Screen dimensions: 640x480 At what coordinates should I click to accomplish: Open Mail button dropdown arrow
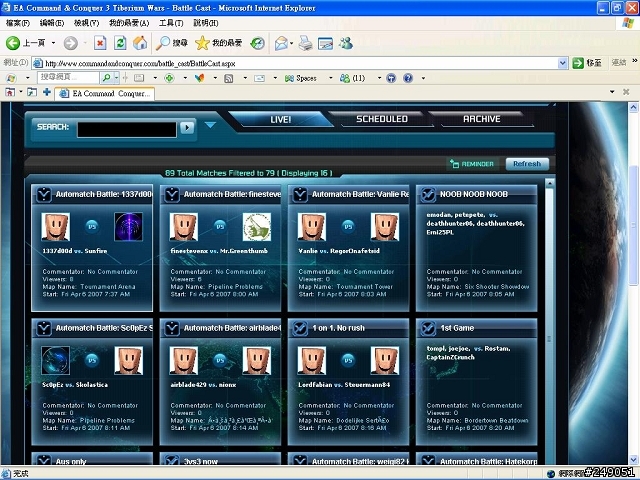click(x=291, y=43)
